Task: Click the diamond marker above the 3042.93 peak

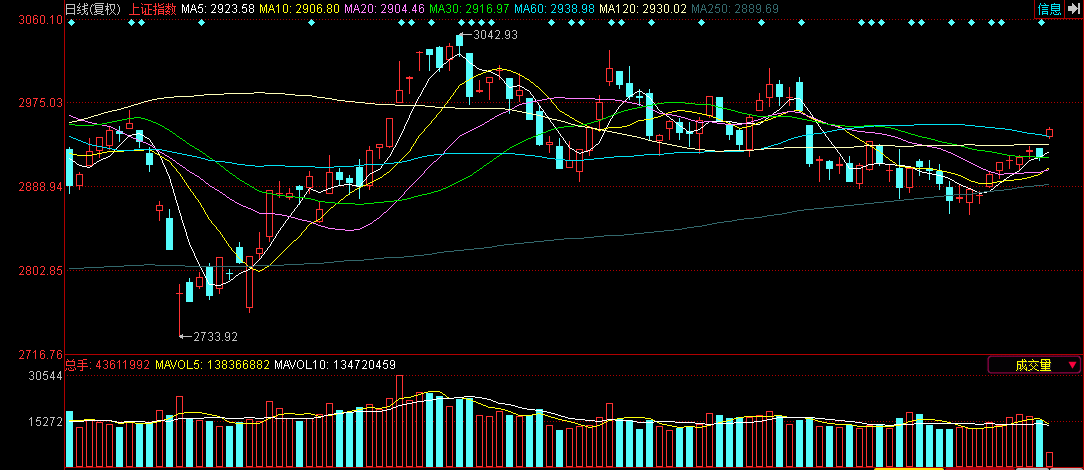Action: [x=459, y=22]
